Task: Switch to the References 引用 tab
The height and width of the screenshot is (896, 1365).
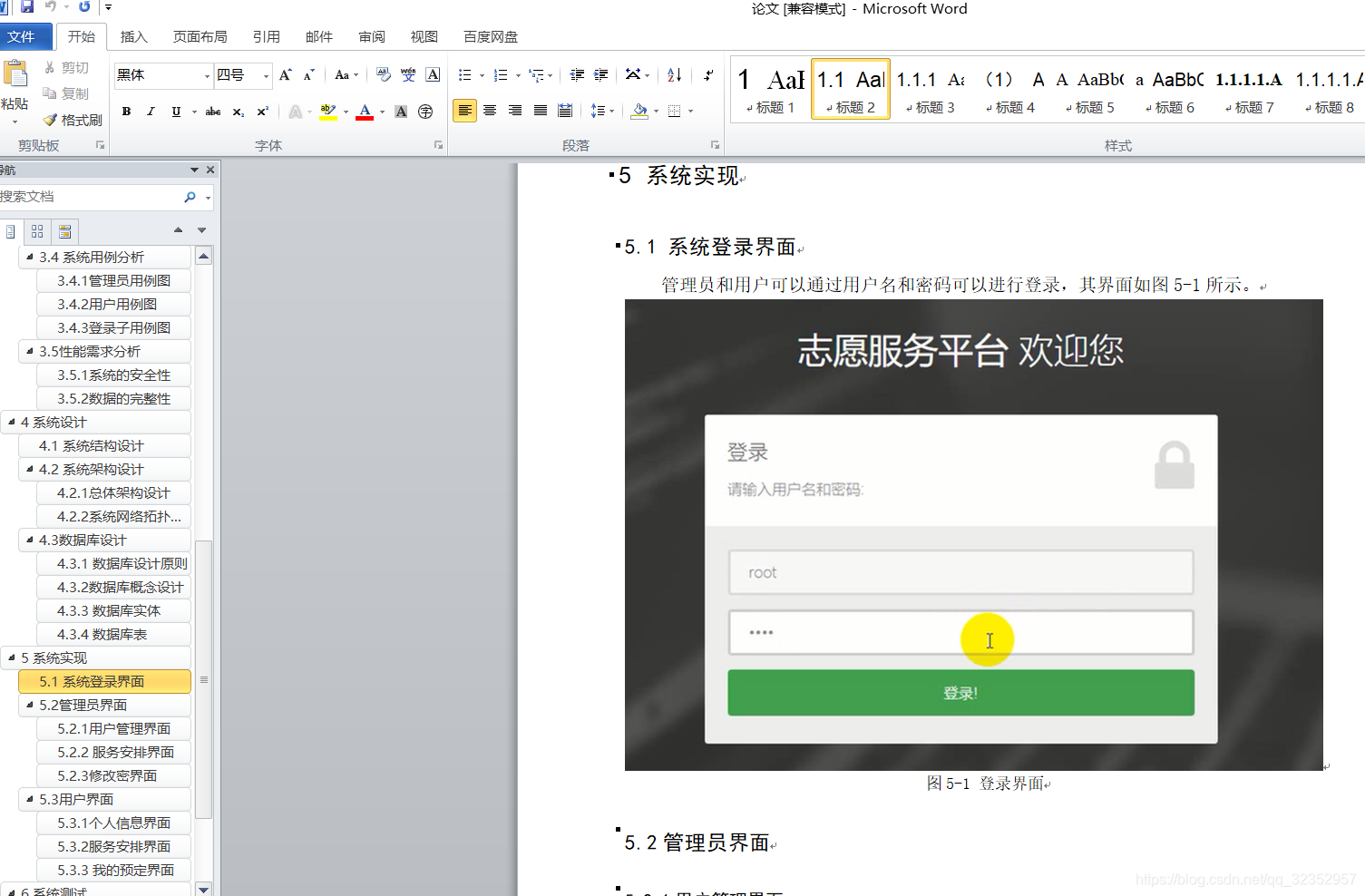Action: click(266, 36)
